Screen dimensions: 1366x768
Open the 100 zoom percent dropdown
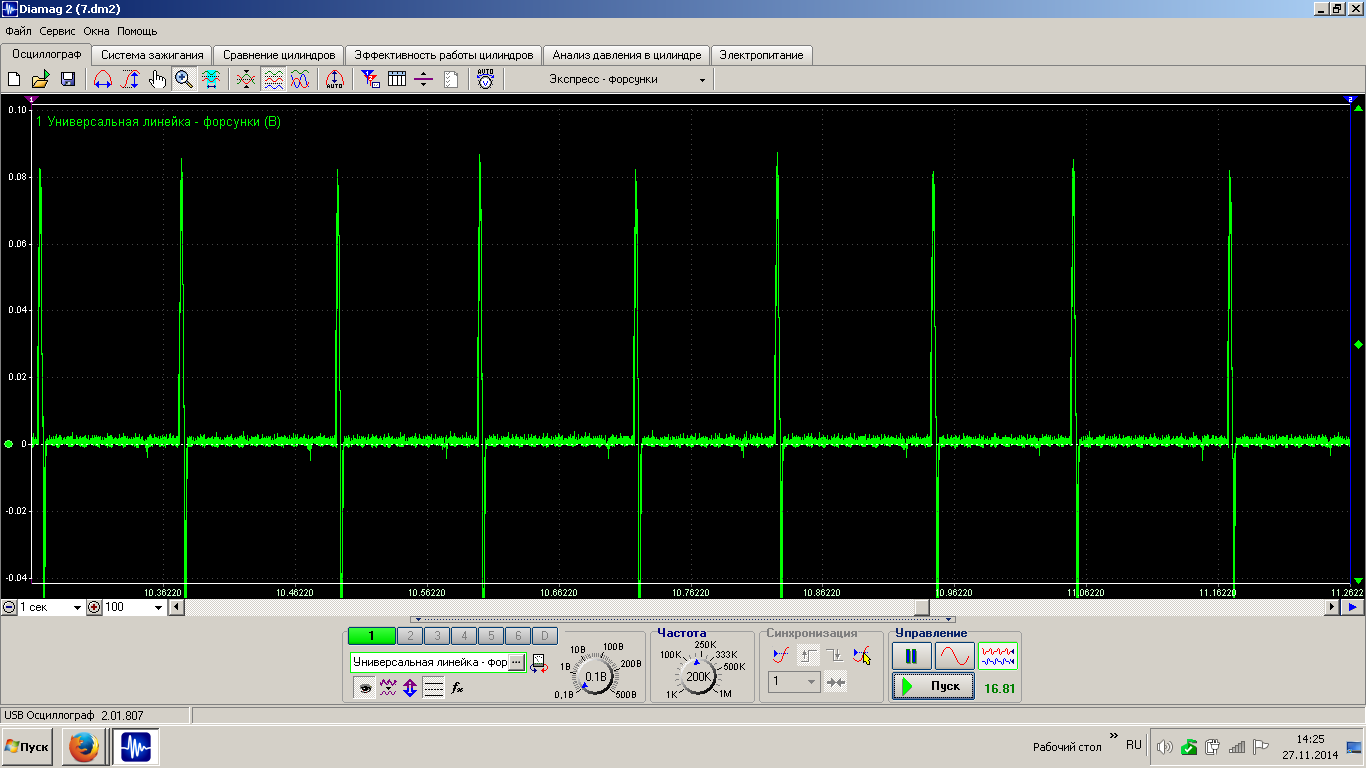tap(133, 607)
